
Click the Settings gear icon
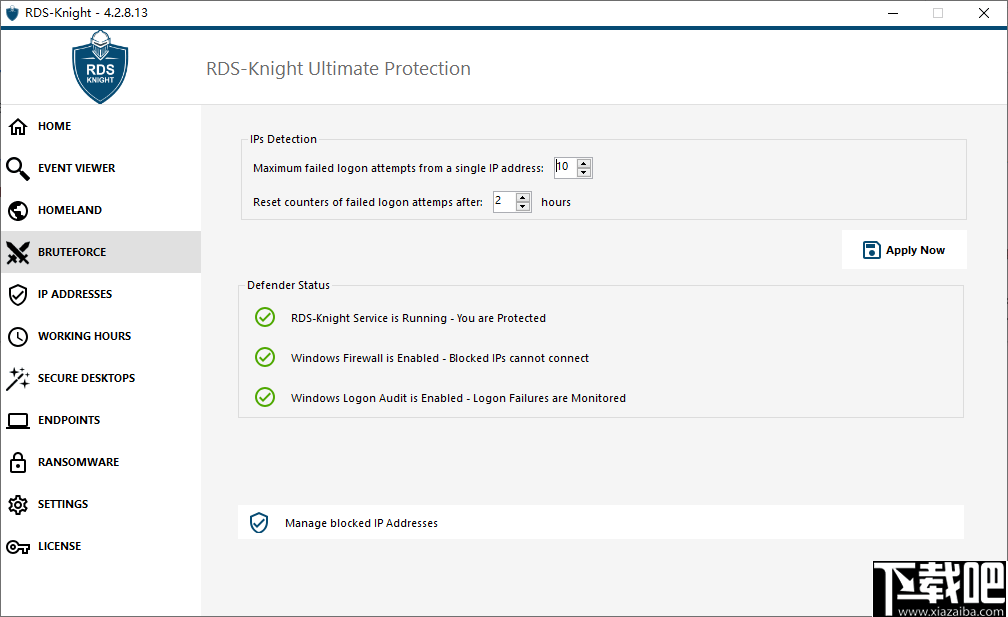[17, 505]
